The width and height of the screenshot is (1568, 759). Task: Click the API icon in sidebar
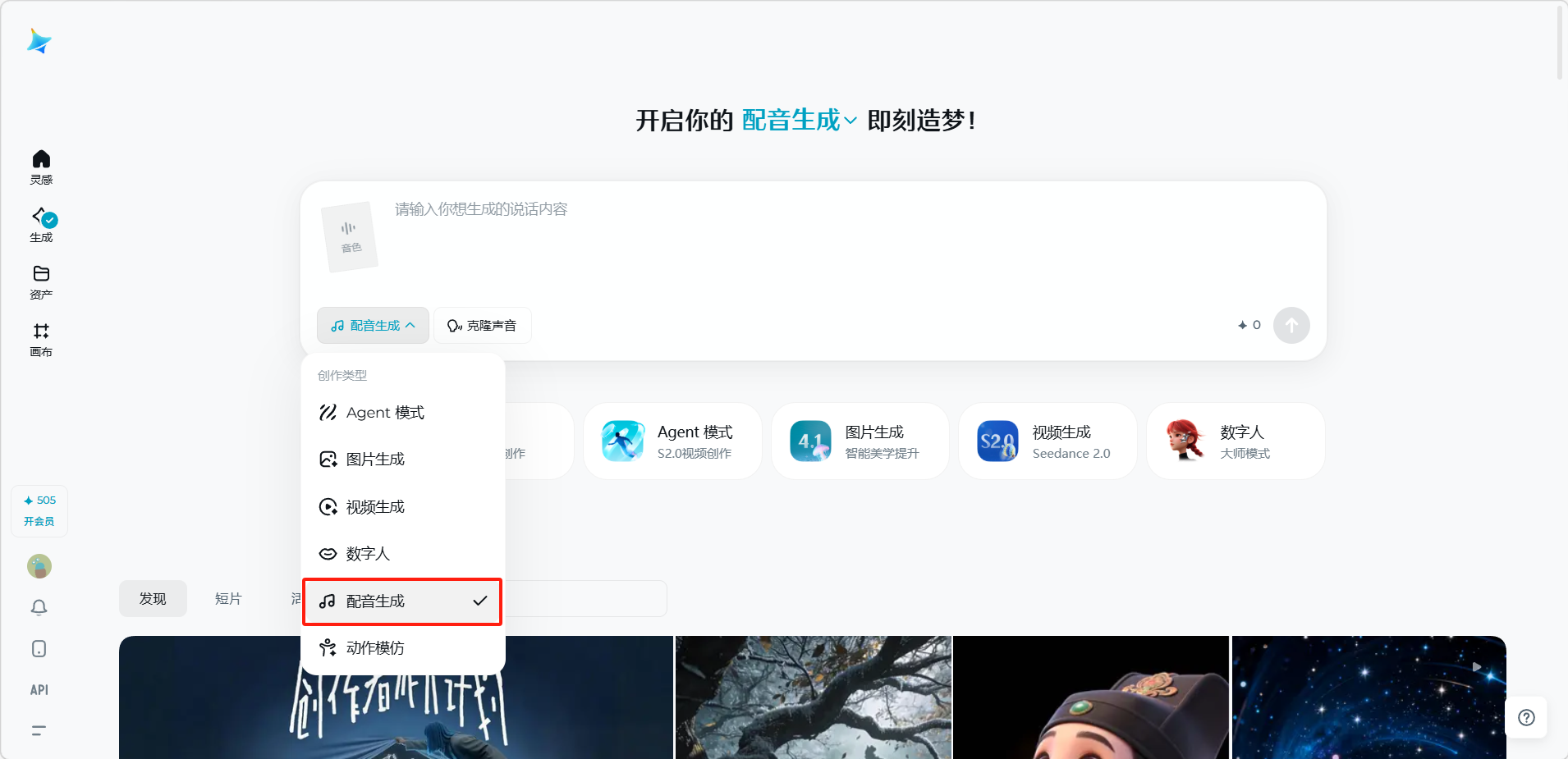click(39, 690)
